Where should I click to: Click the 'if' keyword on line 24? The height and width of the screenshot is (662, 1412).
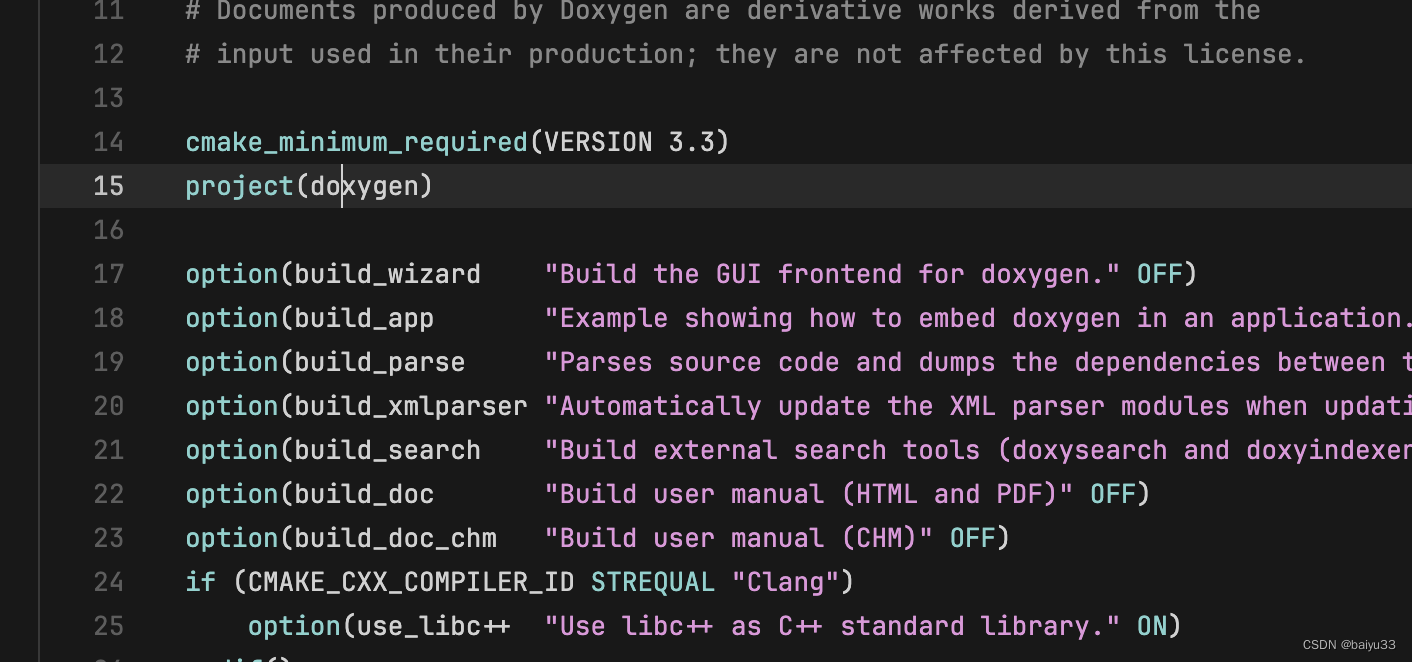(201, 582)
